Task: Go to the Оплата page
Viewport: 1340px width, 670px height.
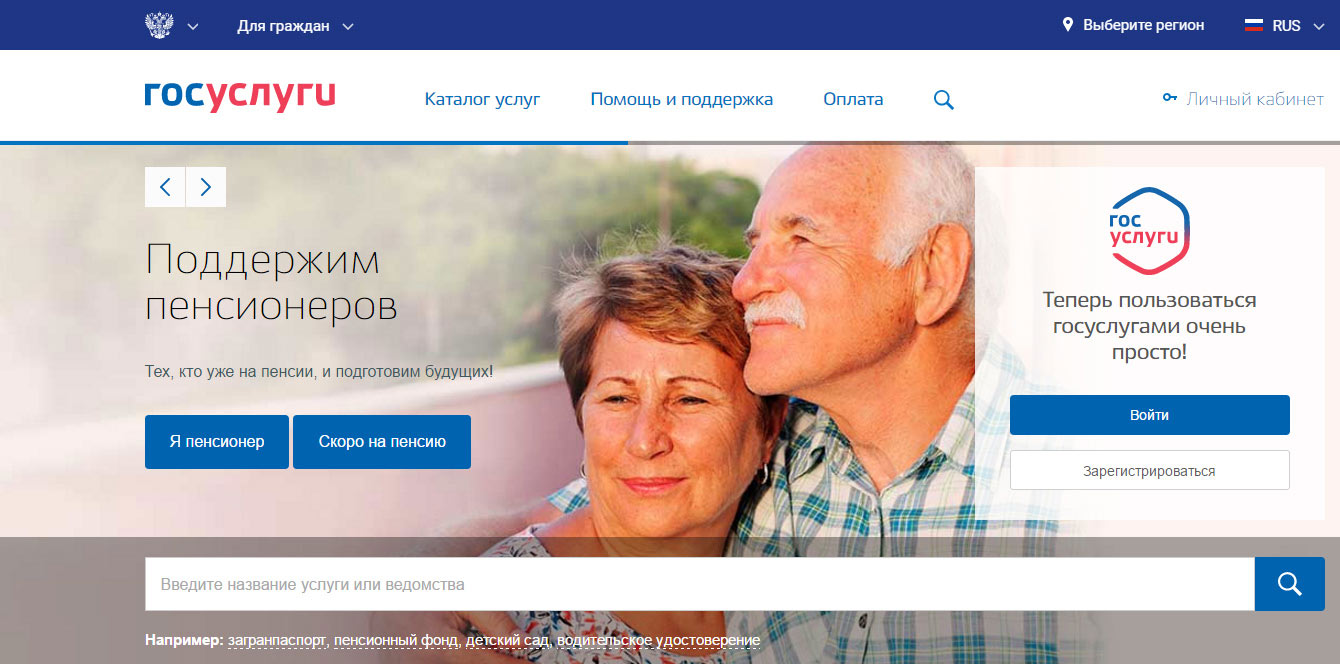Action: pyautogui.click(x=853, y=99)
